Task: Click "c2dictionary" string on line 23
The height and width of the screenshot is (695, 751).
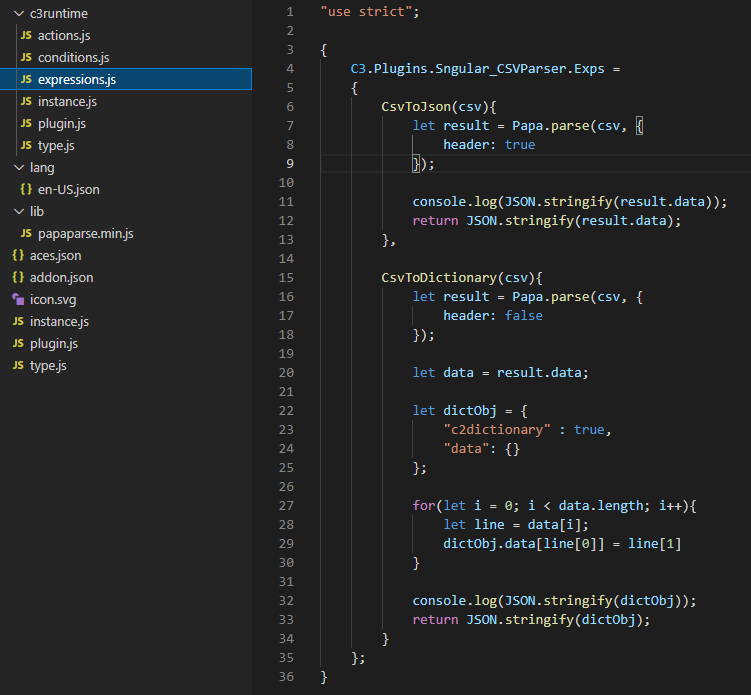Action: (x=497, y=430)
